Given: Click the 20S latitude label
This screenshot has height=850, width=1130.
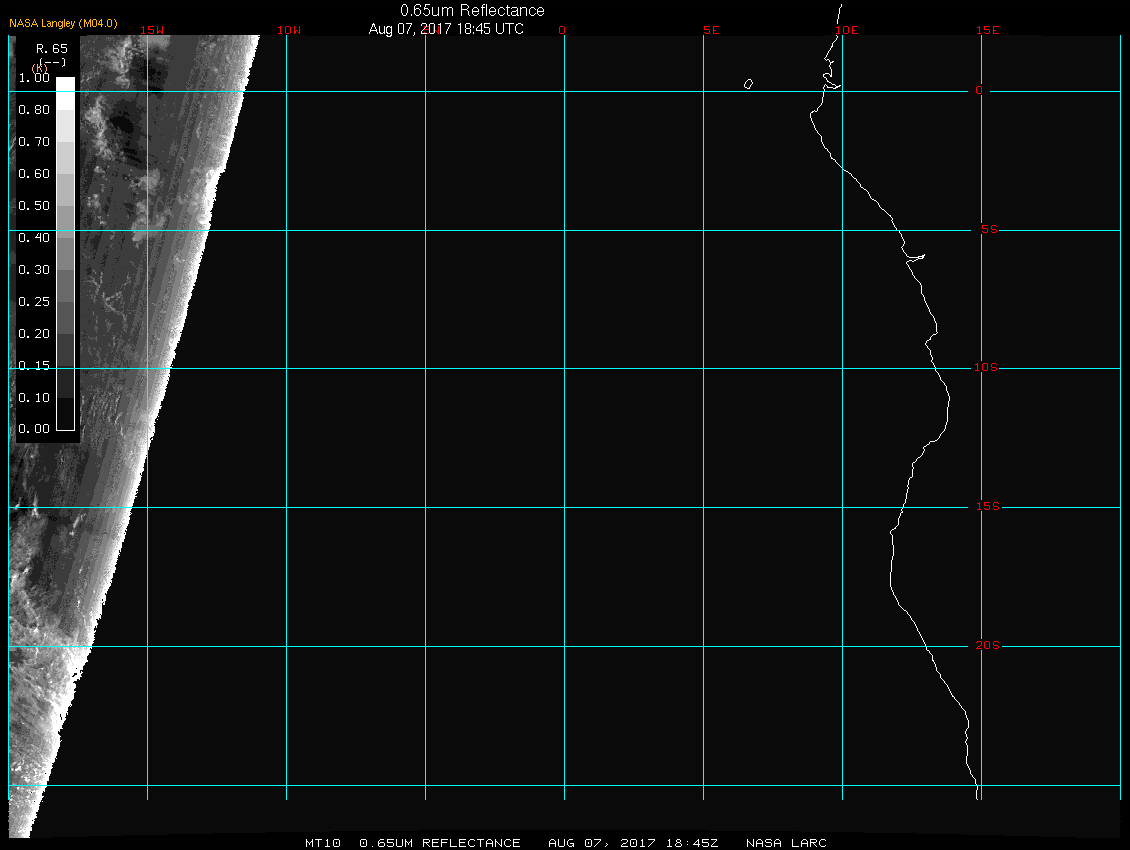Looking at the screenshot, I should click(986, 646).
